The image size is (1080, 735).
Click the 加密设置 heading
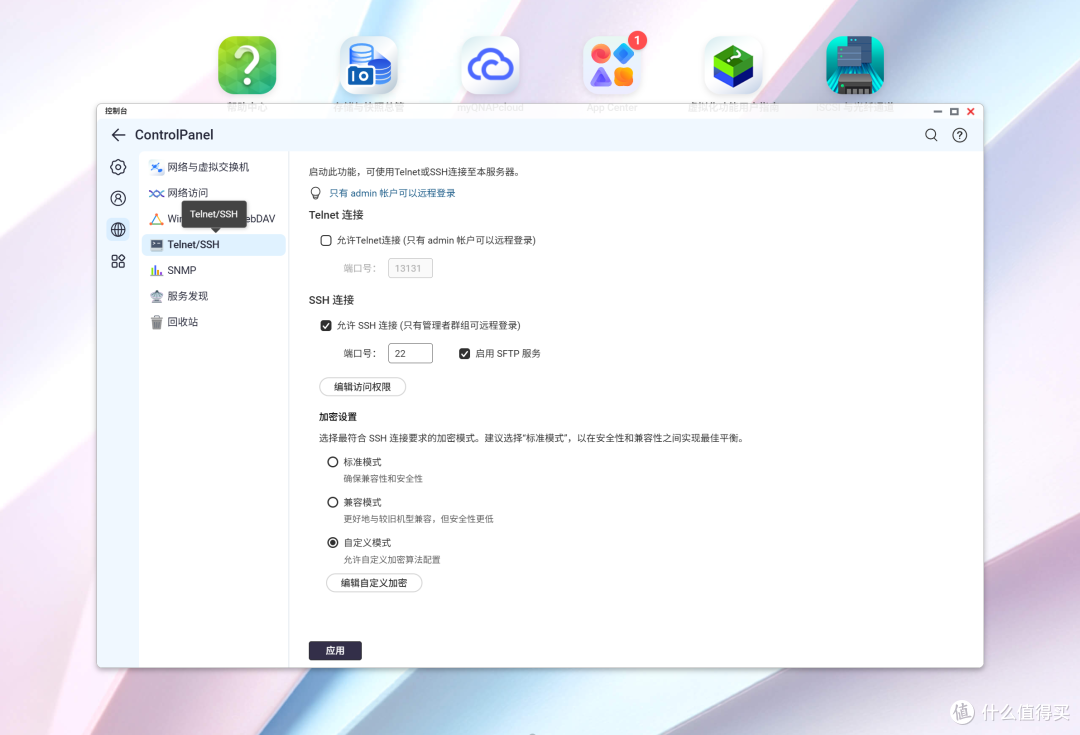(x=338, y=417)
